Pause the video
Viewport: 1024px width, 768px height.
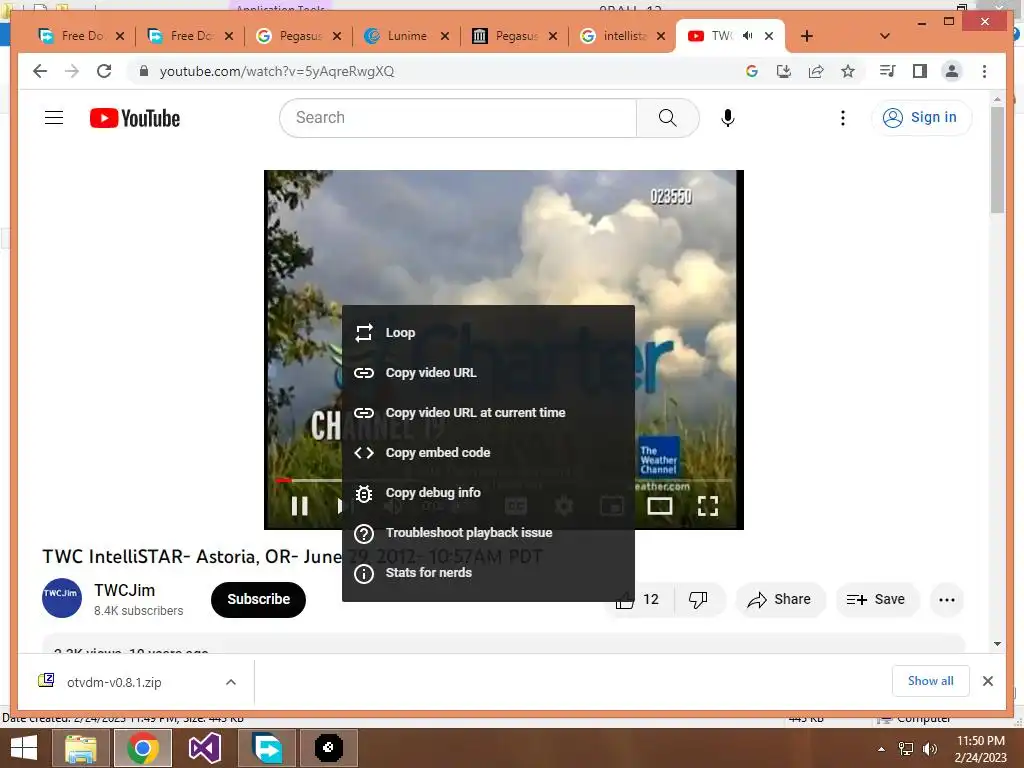click(x=300, y=506)
